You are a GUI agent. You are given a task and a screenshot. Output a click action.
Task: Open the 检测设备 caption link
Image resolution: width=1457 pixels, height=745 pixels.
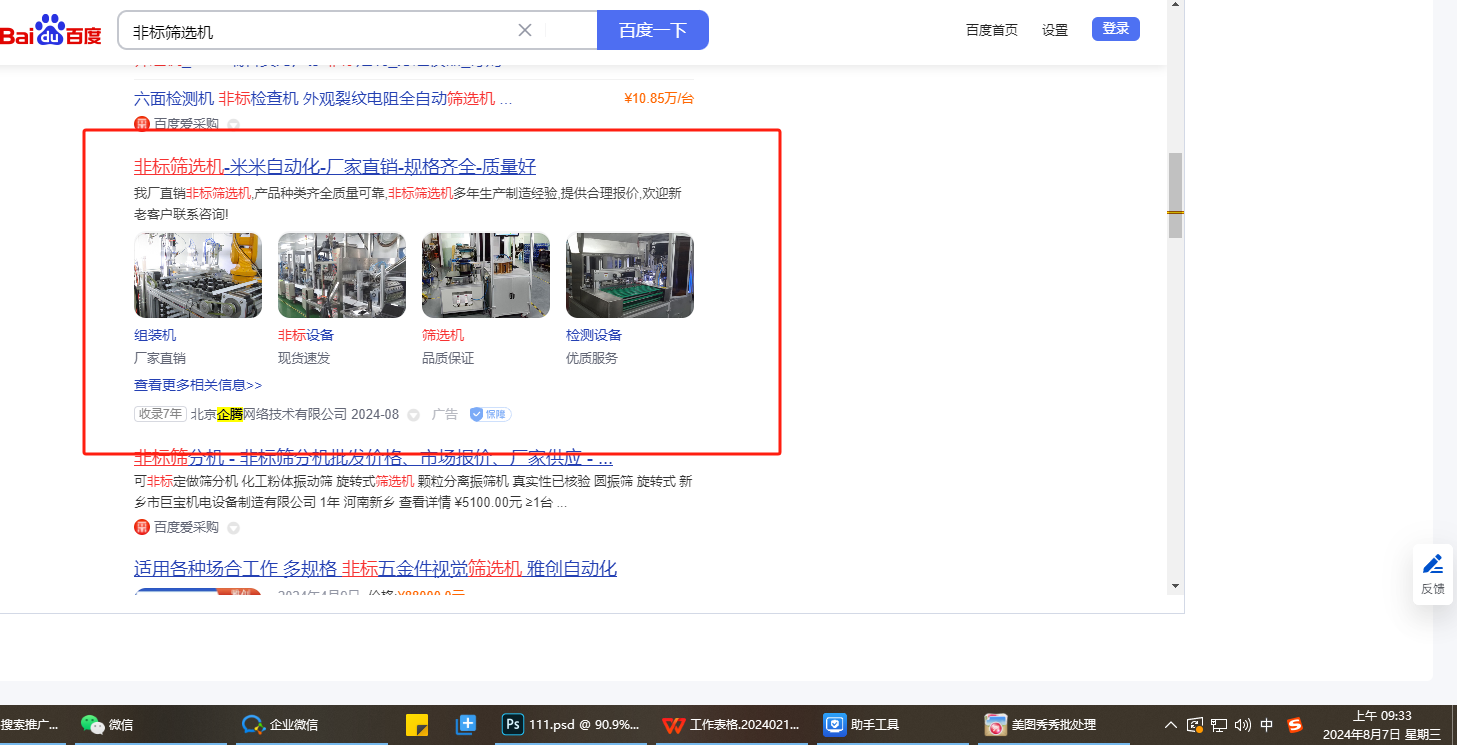(x=594, y=335)
